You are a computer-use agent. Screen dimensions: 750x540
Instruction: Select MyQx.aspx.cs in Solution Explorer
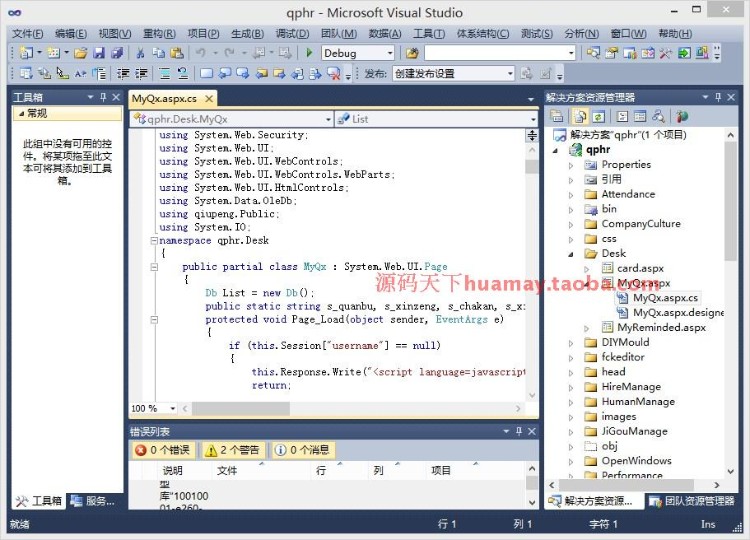665,298
